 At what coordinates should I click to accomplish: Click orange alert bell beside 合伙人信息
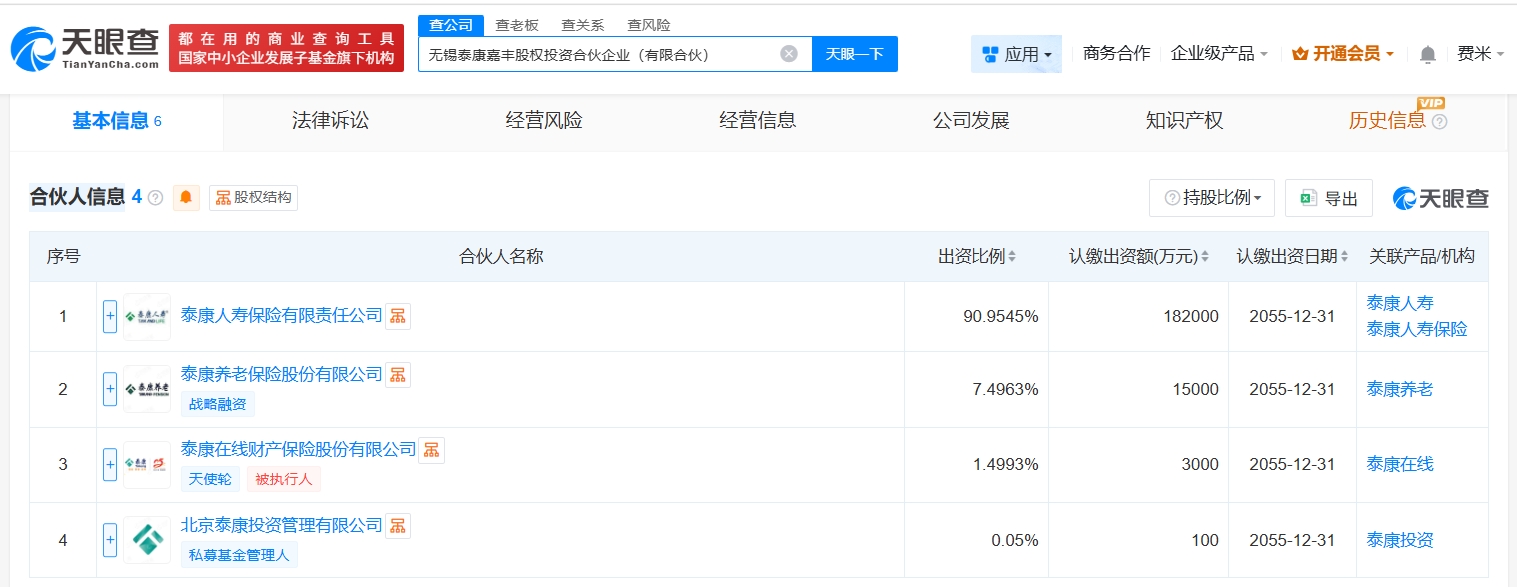click(x=186, y=197)
